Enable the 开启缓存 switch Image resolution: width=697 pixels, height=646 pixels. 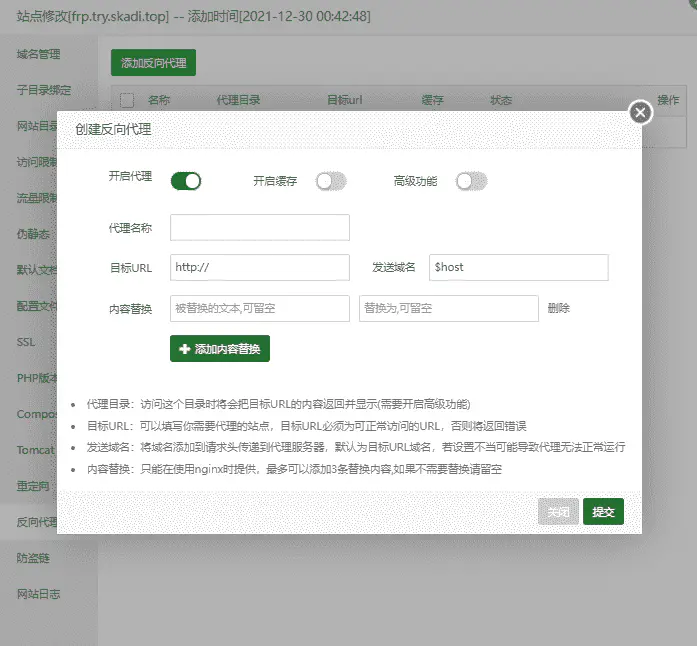click(x=331, y=181)
